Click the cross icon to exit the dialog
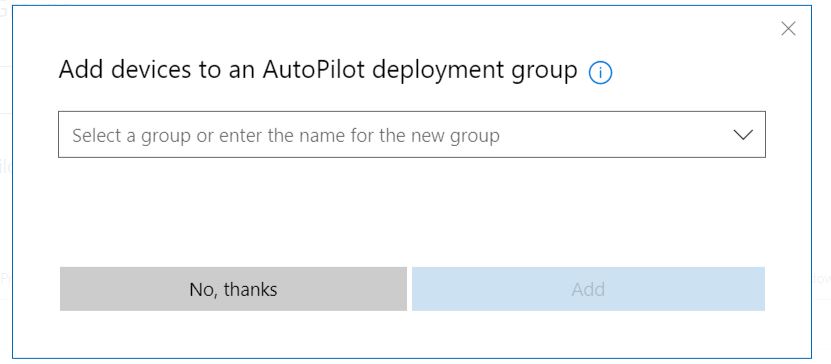This screenshot has width=831, height=364. coord(788,29)
